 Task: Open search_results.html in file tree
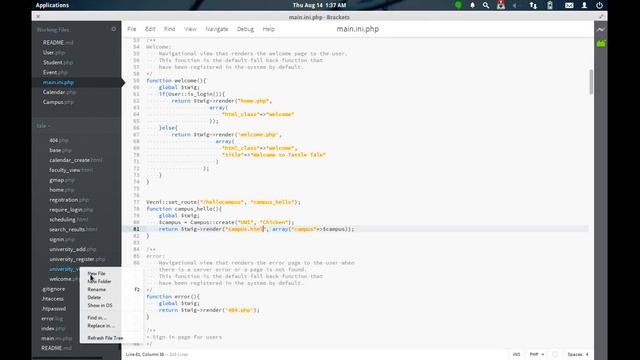click(x=73, y=229)
